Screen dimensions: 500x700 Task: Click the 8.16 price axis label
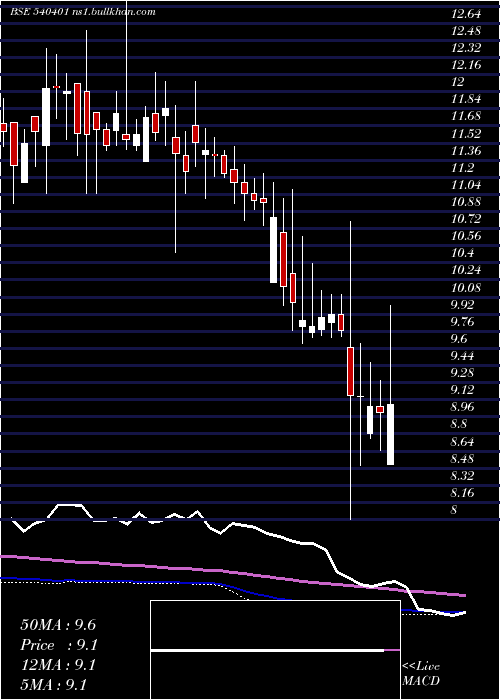click(x=463, y=493)
